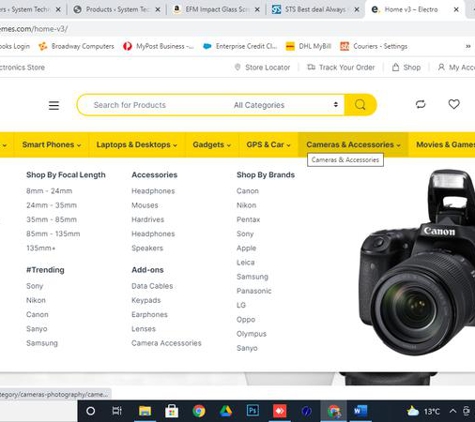The width and height of the screenshot is (475, 422).
Task: Select the 8mm - 24mm focal length
Action: (x=49, y=191)
